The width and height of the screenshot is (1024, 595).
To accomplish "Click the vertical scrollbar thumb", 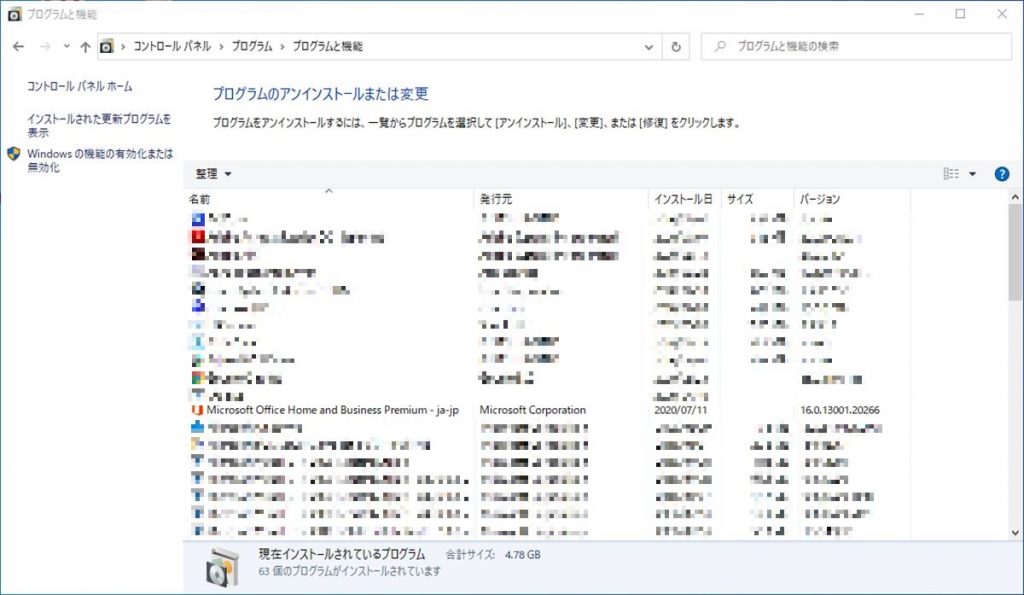I will (x=1015, y=252).
